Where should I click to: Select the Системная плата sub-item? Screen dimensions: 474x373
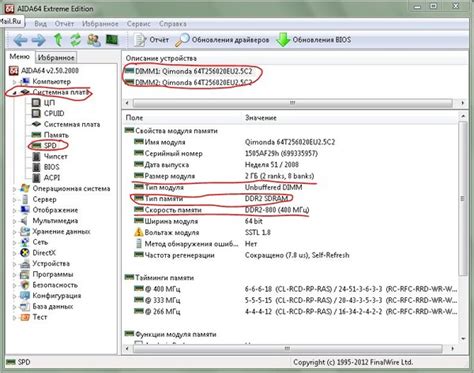[x=66, y=124]
